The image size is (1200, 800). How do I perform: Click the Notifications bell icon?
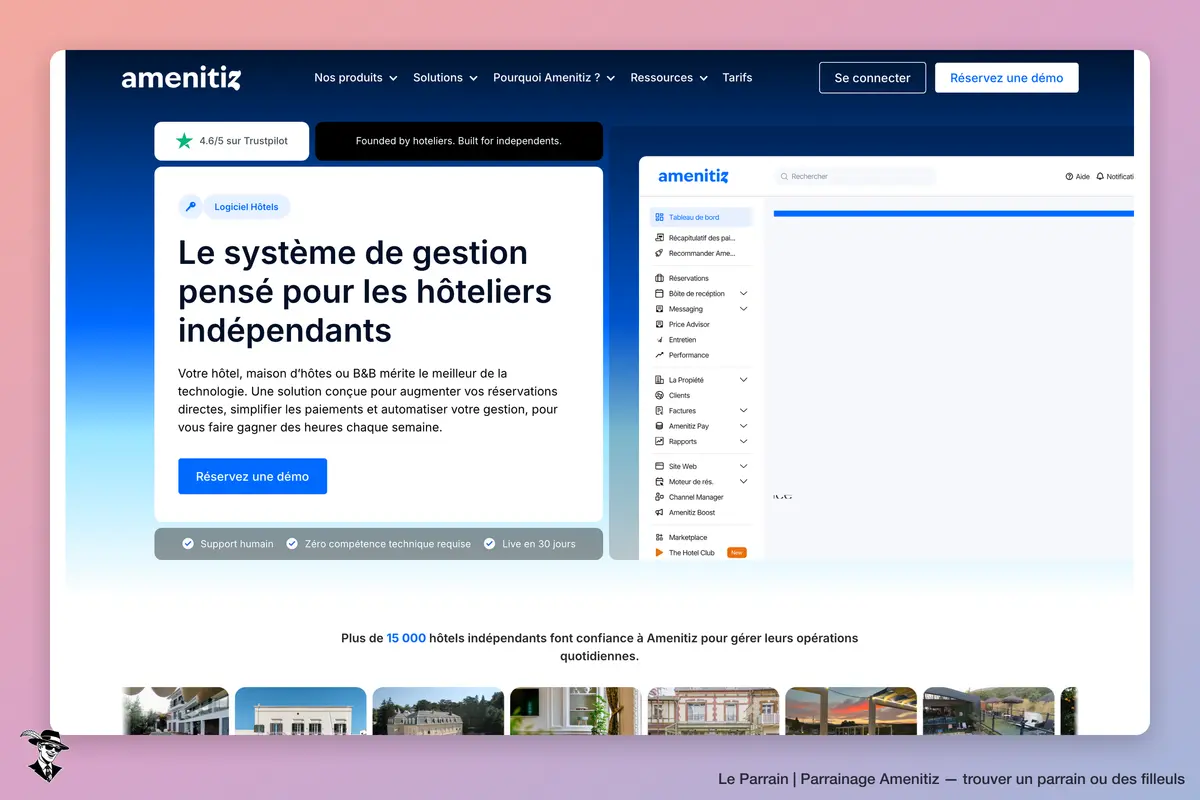(1100, 176)
